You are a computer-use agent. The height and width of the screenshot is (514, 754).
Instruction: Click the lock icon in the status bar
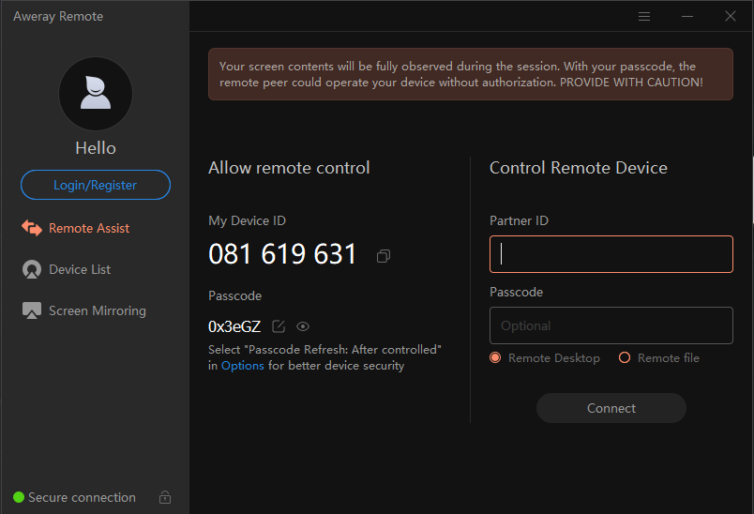pyautogui.click(x=165, y=497)
